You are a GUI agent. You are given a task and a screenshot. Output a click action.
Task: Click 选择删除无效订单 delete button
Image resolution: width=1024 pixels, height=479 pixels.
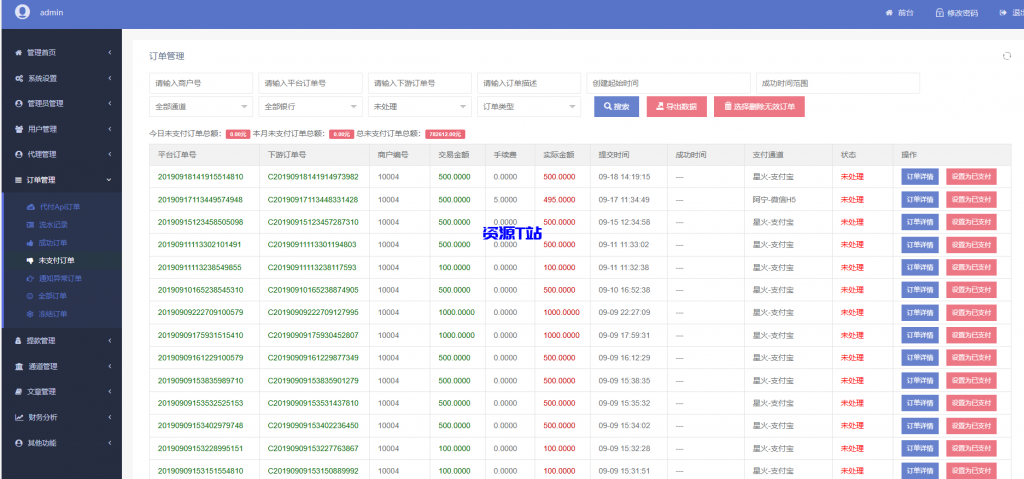click(x=759, y=107)
